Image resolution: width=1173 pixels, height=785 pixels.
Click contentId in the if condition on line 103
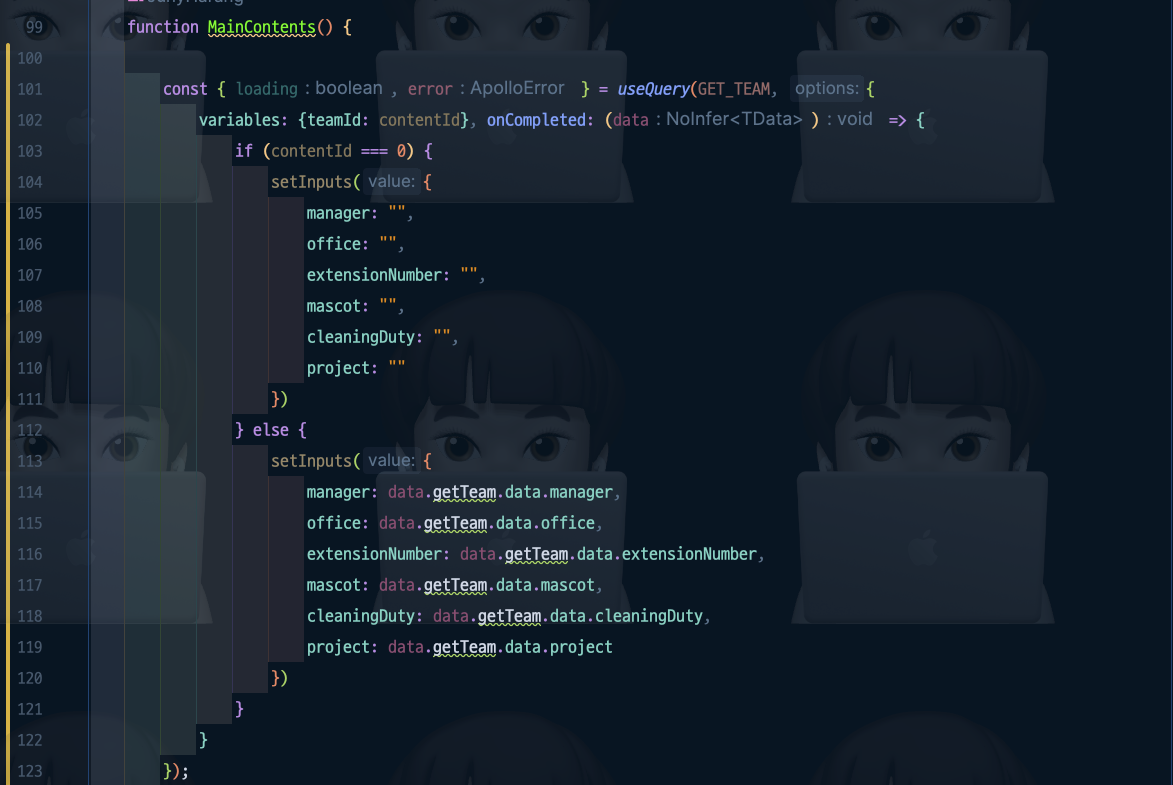point(311,151)
